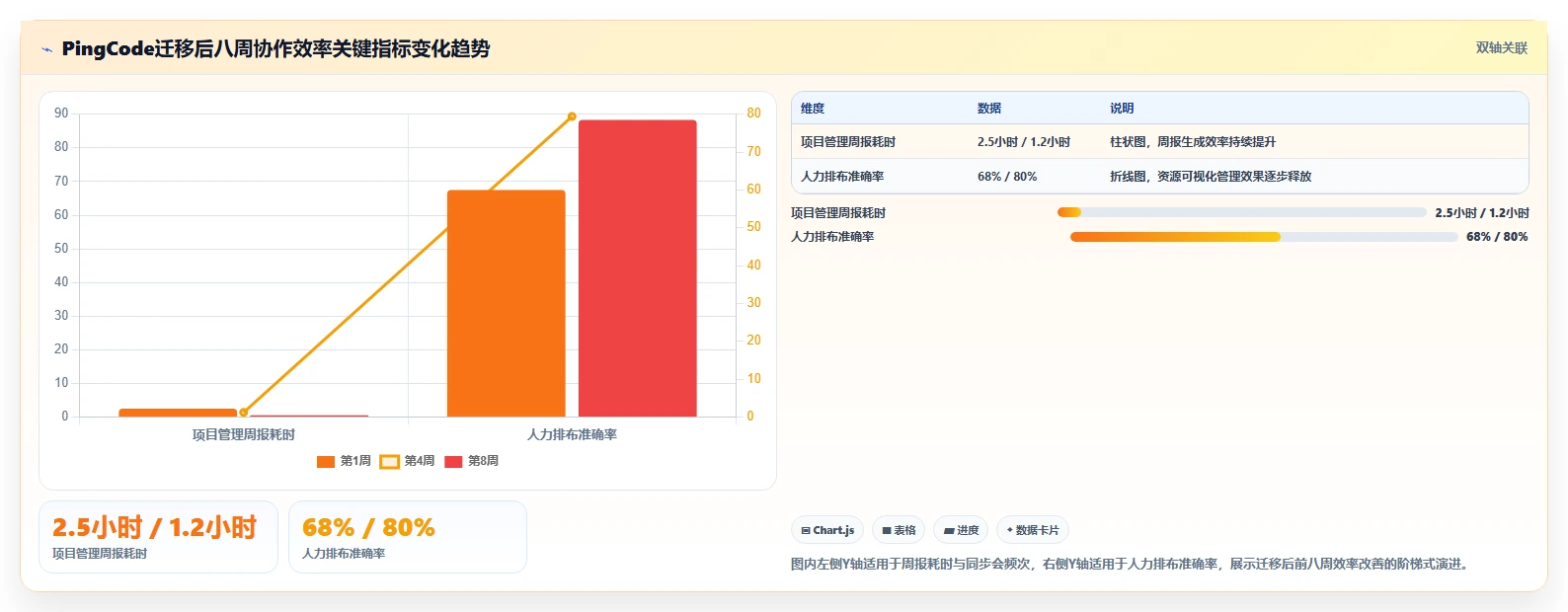Click the 说明 table column header

1122,109
